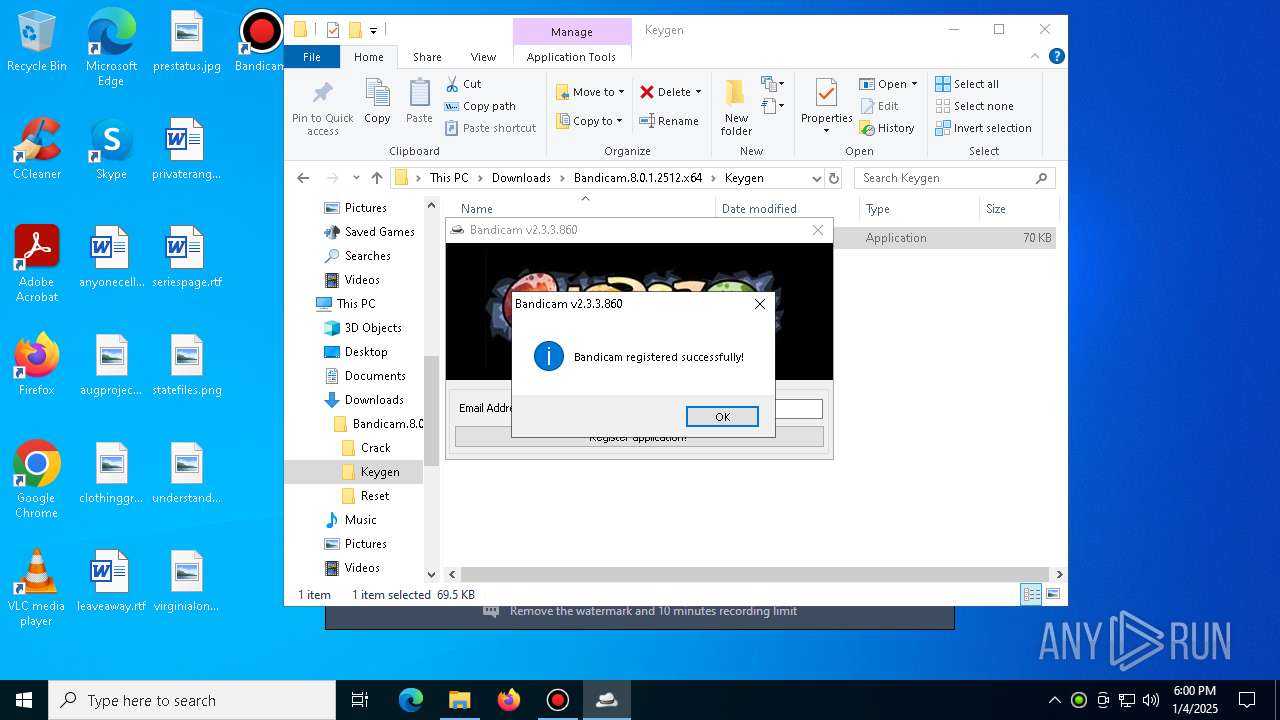
Task: Open the Delete dropdown arrow
Action: 698,92
